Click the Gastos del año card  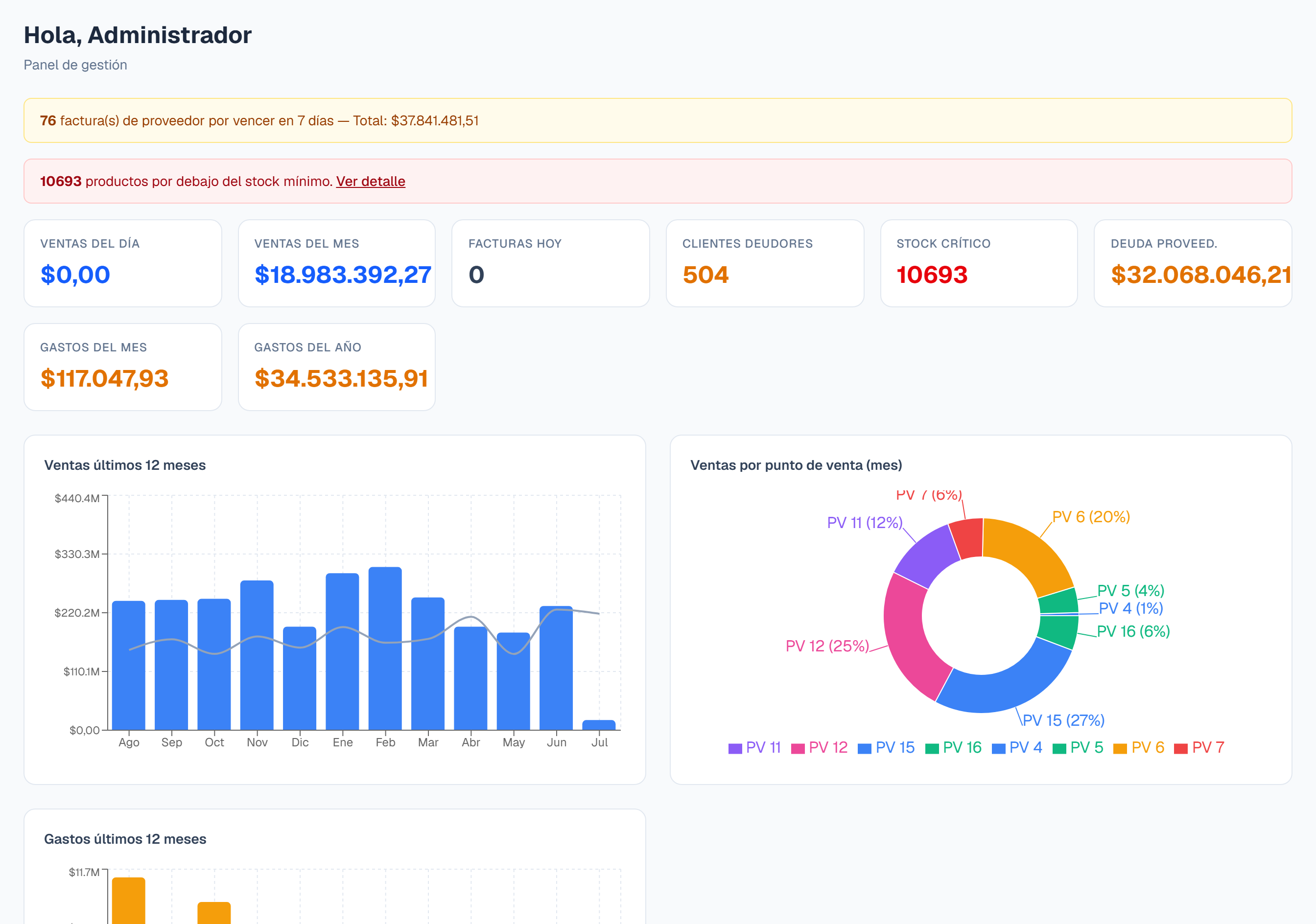point(336,367)
